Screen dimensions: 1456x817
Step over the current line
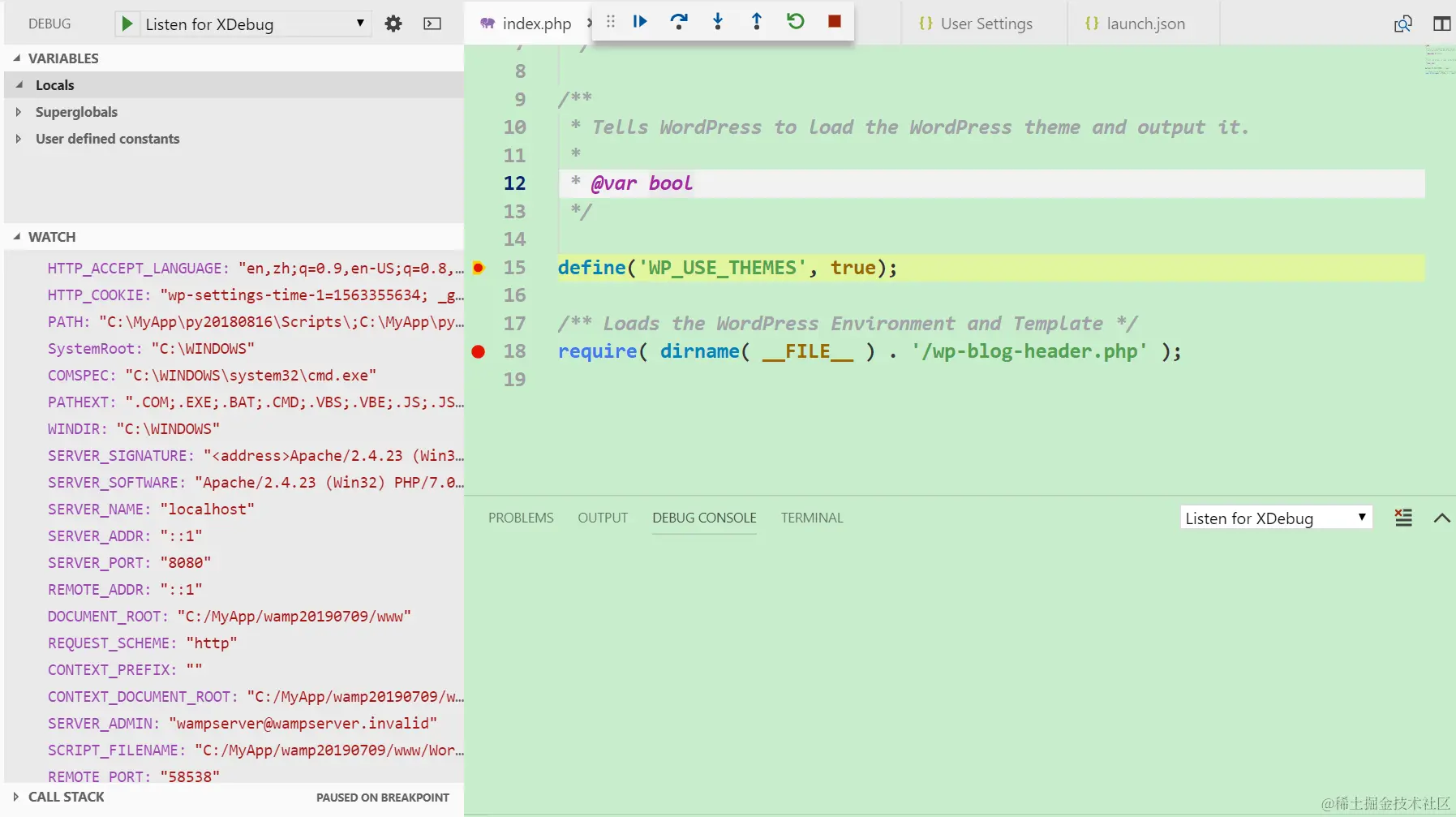click(679, 21)
